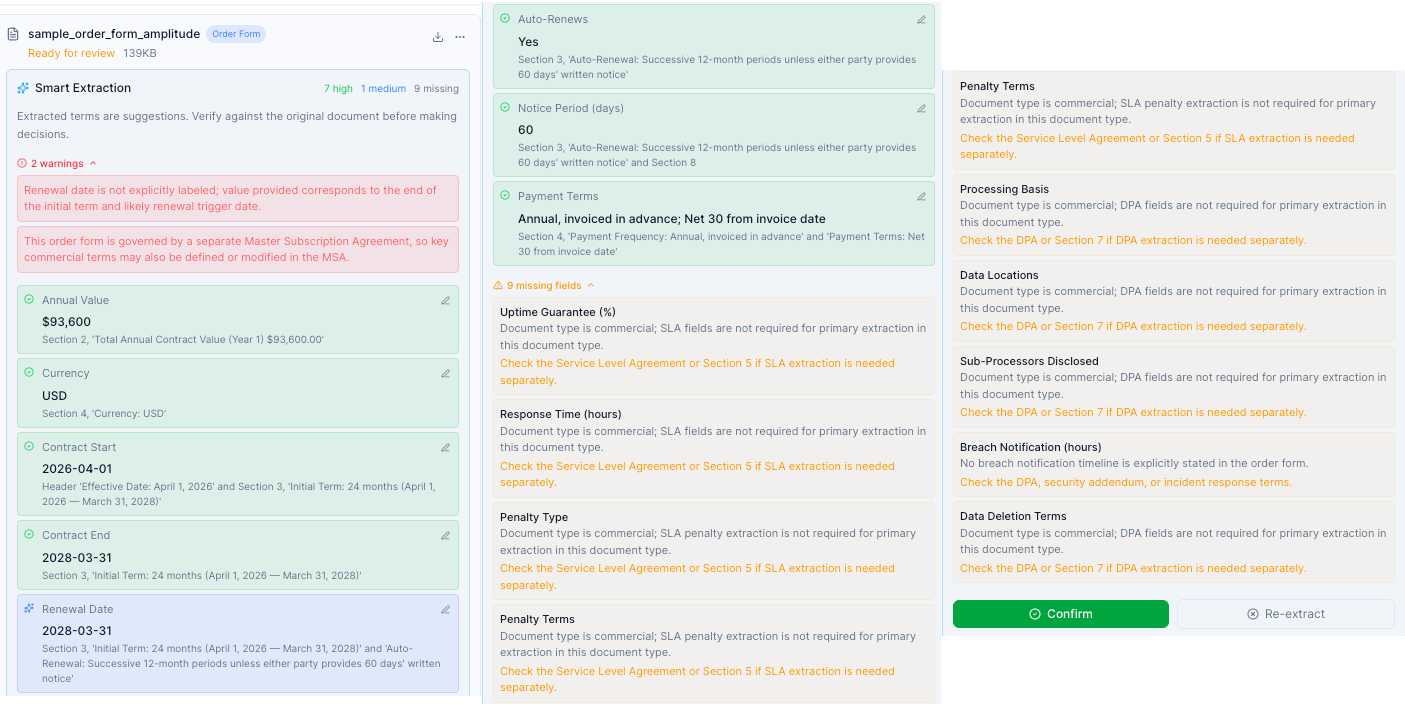Edit the Annual Value field using its pencil icon
Screen dimensions: 1405x704
445,298
